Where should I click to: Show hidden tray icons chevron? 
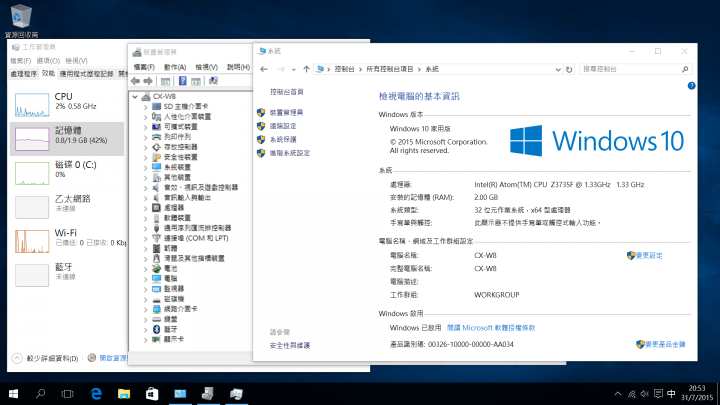coord(618,394)
